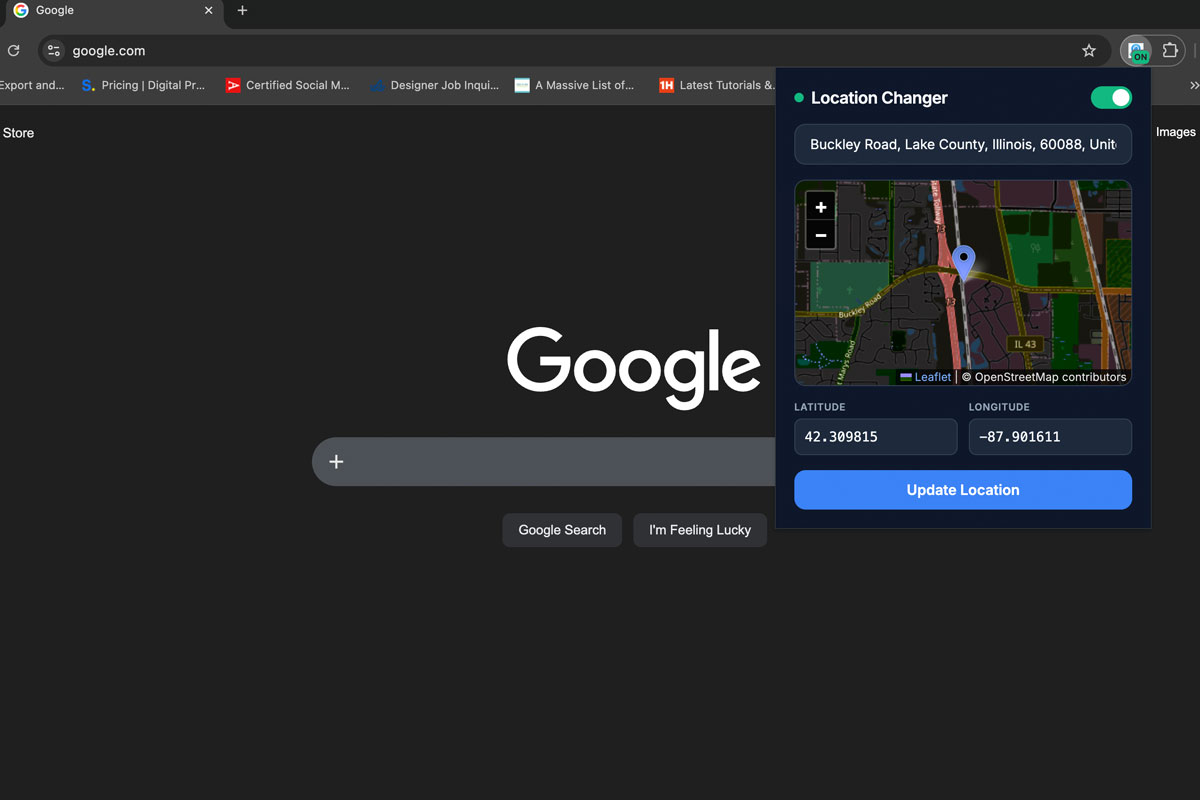Add a search option via plus in search bar
Screen dimensions: 1200x800
click(x=335, y=461)
